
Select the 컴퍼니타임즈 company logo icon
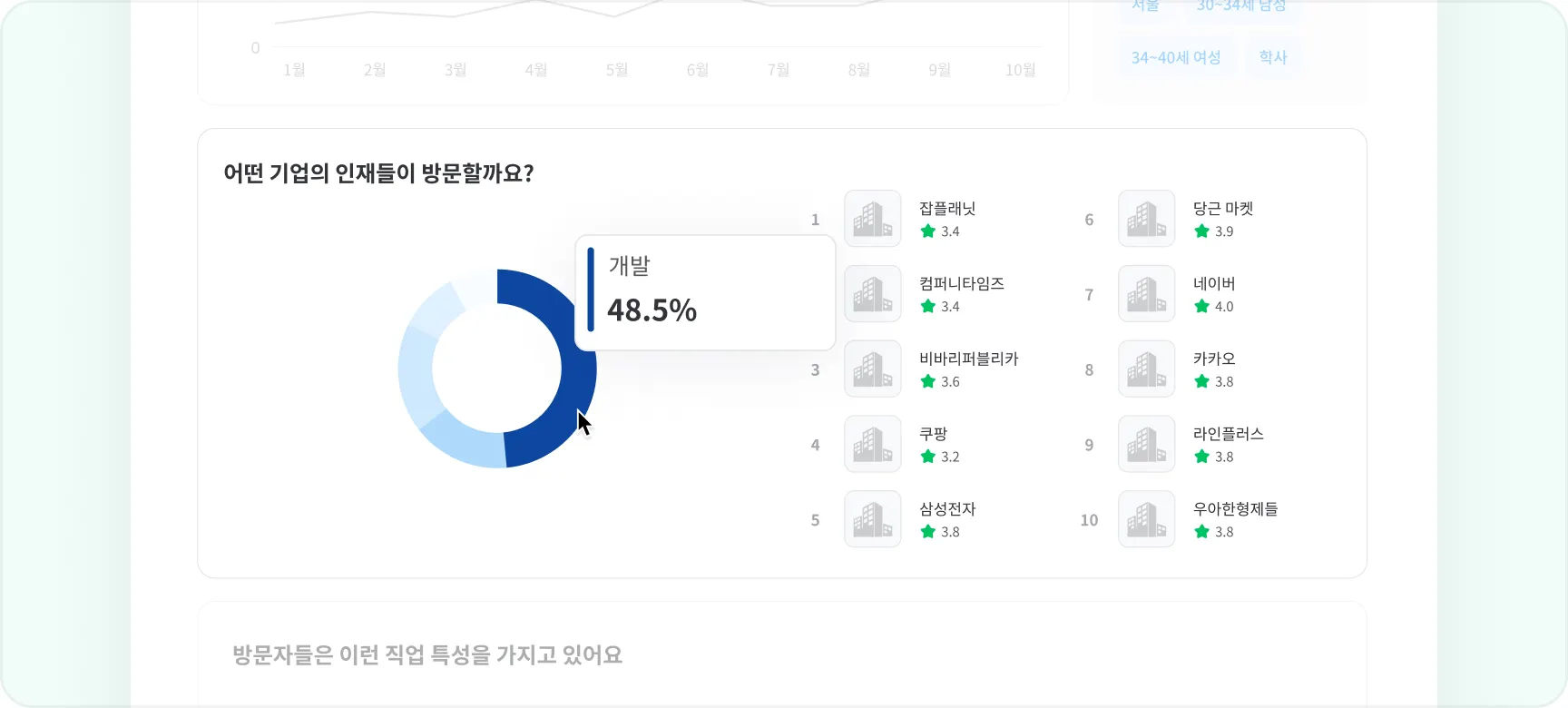pos(873,294)
